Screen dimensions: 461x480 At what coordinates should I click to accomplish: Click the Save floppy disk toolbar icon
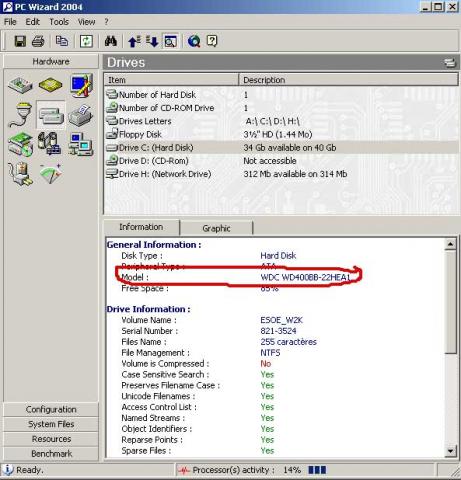click(x=20, y=41)
